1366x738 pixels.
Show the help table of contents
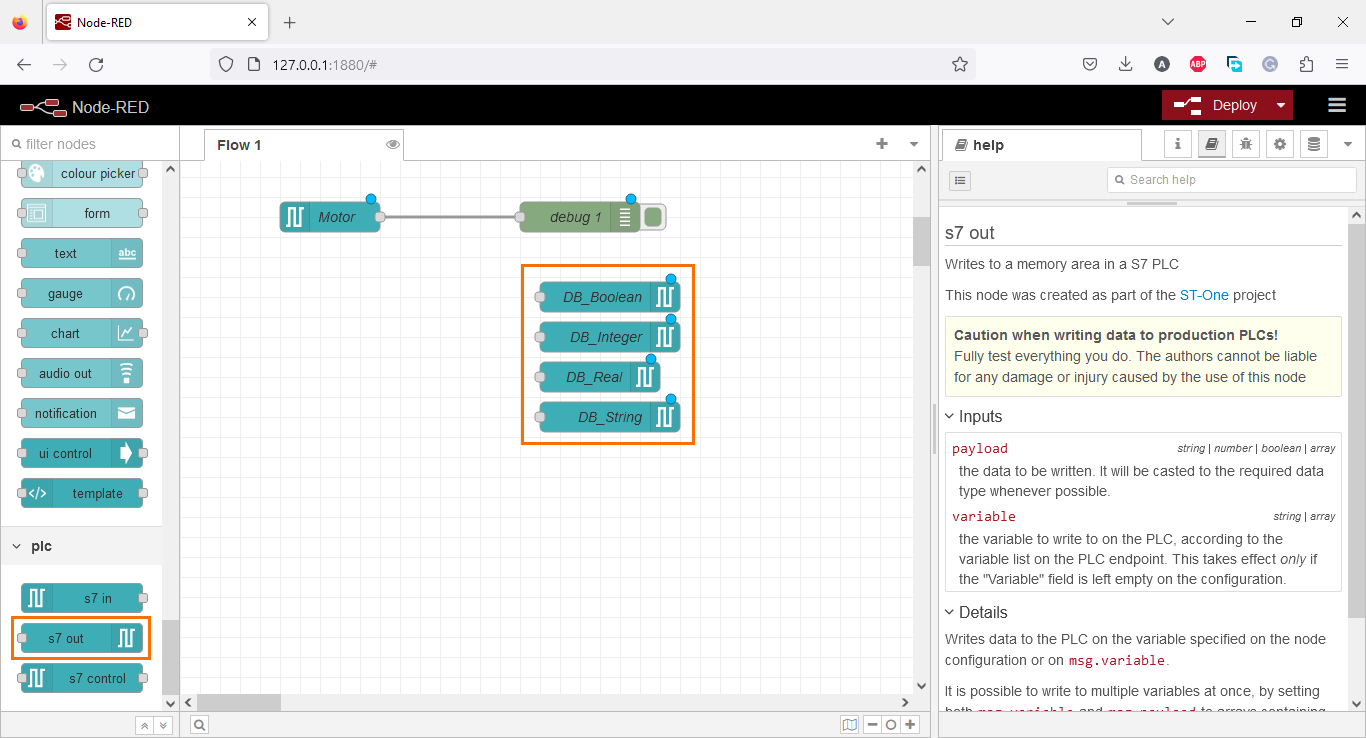[960, 180]
